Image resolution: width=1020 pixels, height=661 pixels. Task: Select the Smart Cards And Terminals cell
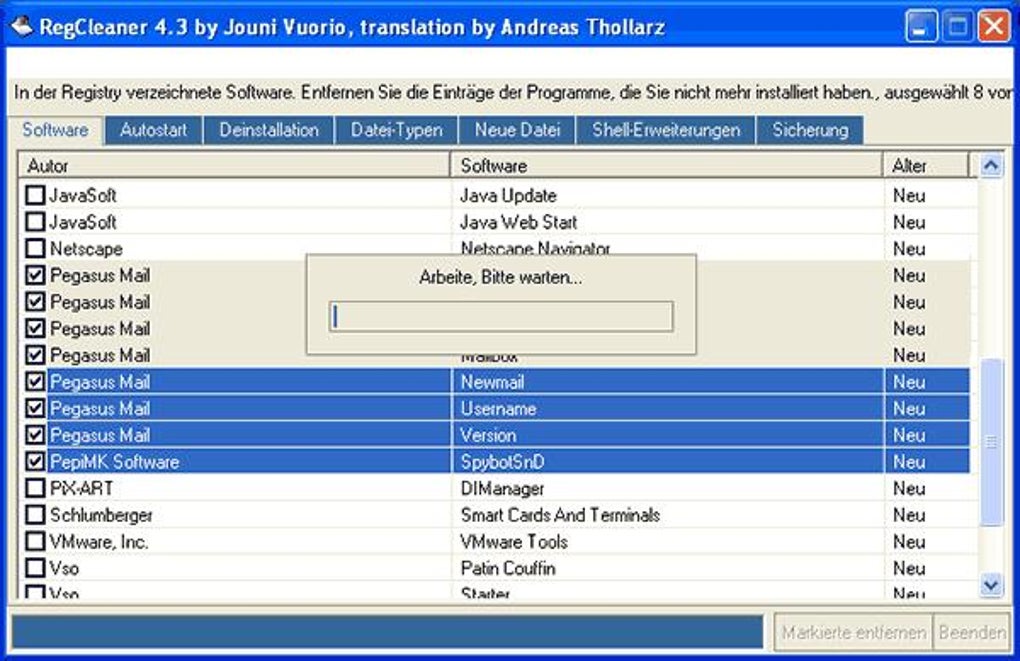[560, 515]
